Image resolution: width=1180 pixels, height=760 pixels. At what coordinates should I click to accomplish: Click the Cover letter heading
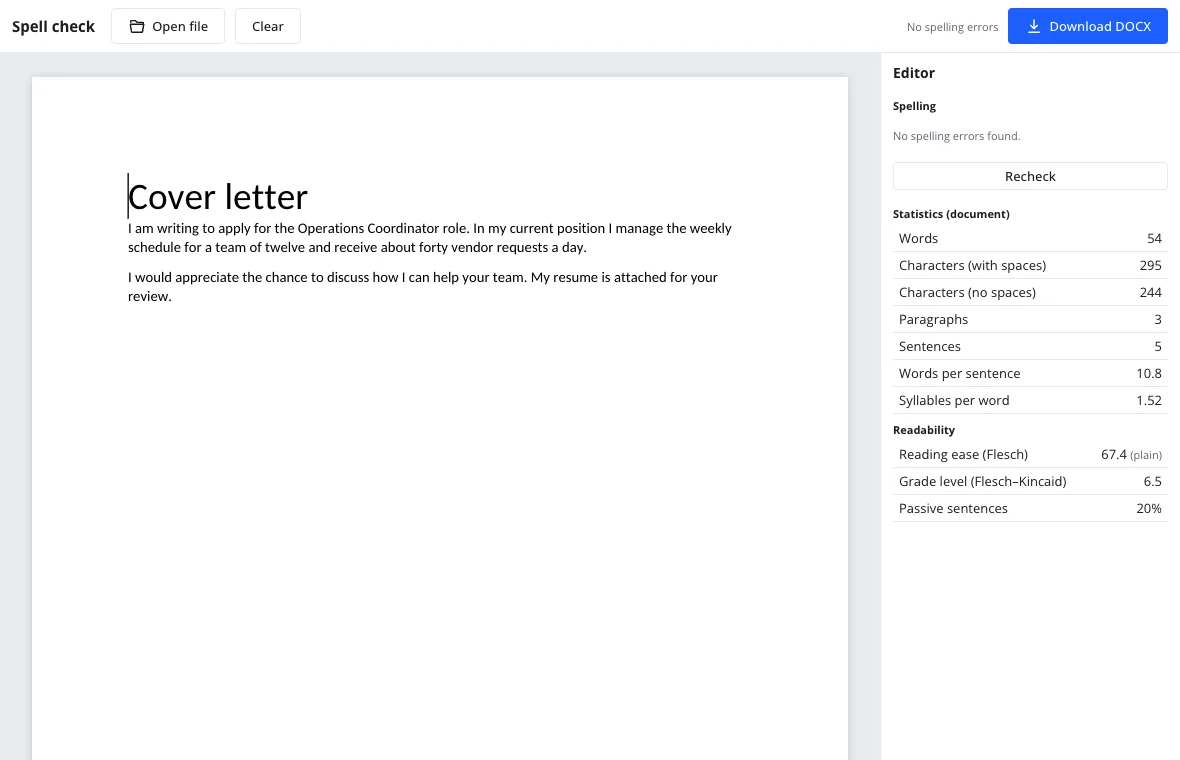(x=217, y=196)
